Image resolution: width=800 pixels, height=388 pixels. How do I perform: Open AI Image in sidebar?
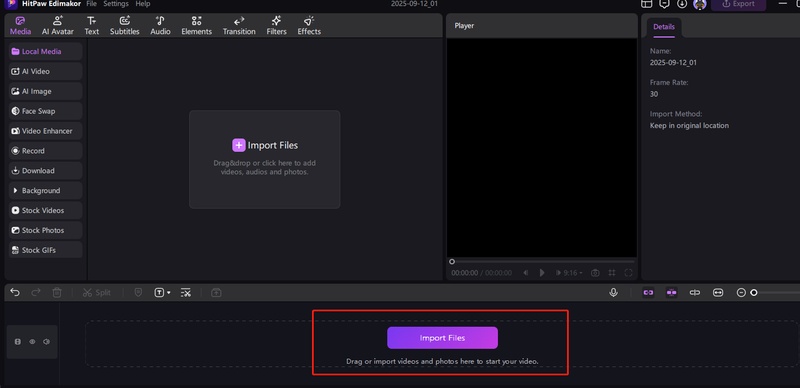[45, 91]
